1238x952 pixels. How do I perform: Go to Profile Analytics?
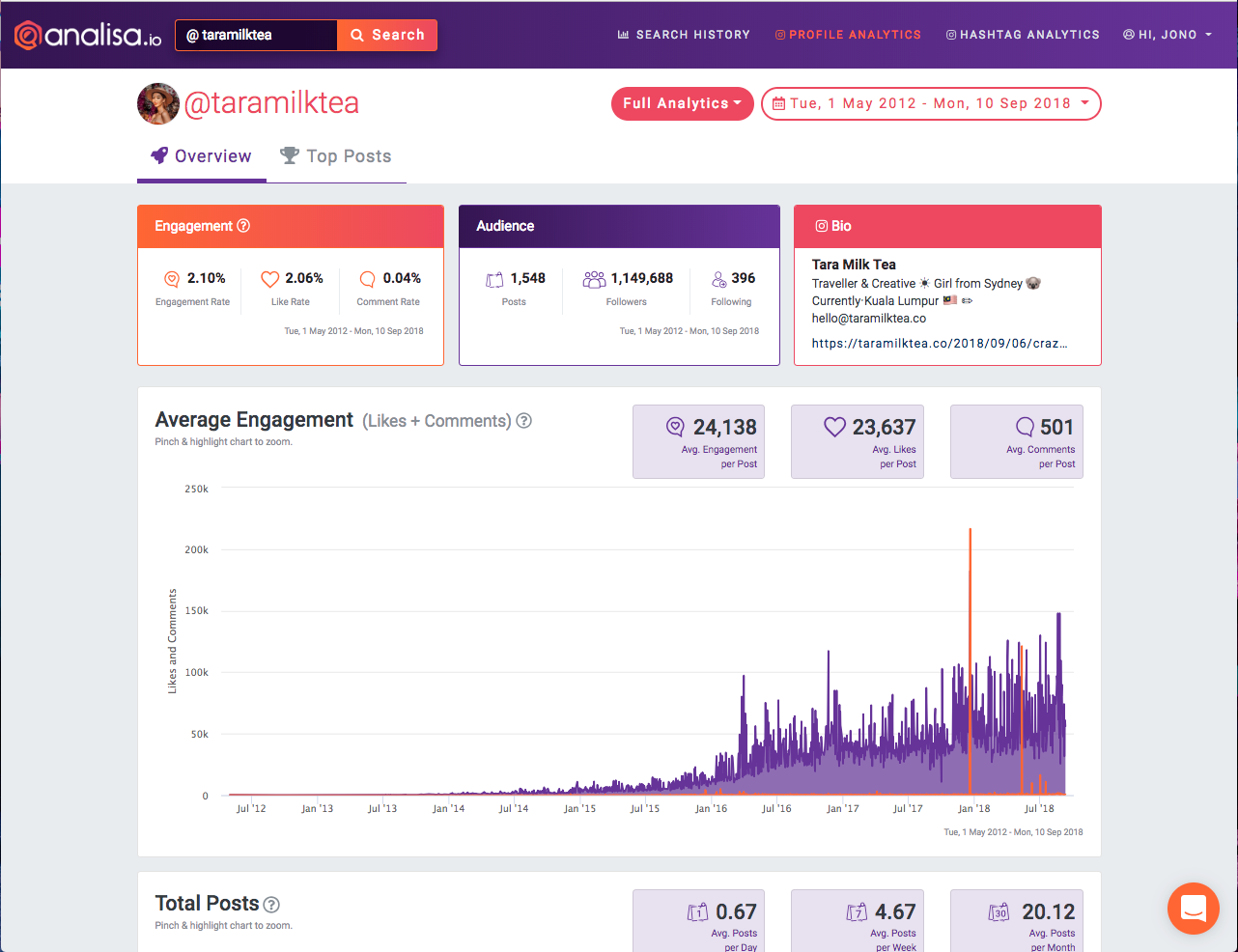click(x=849, y=35)
